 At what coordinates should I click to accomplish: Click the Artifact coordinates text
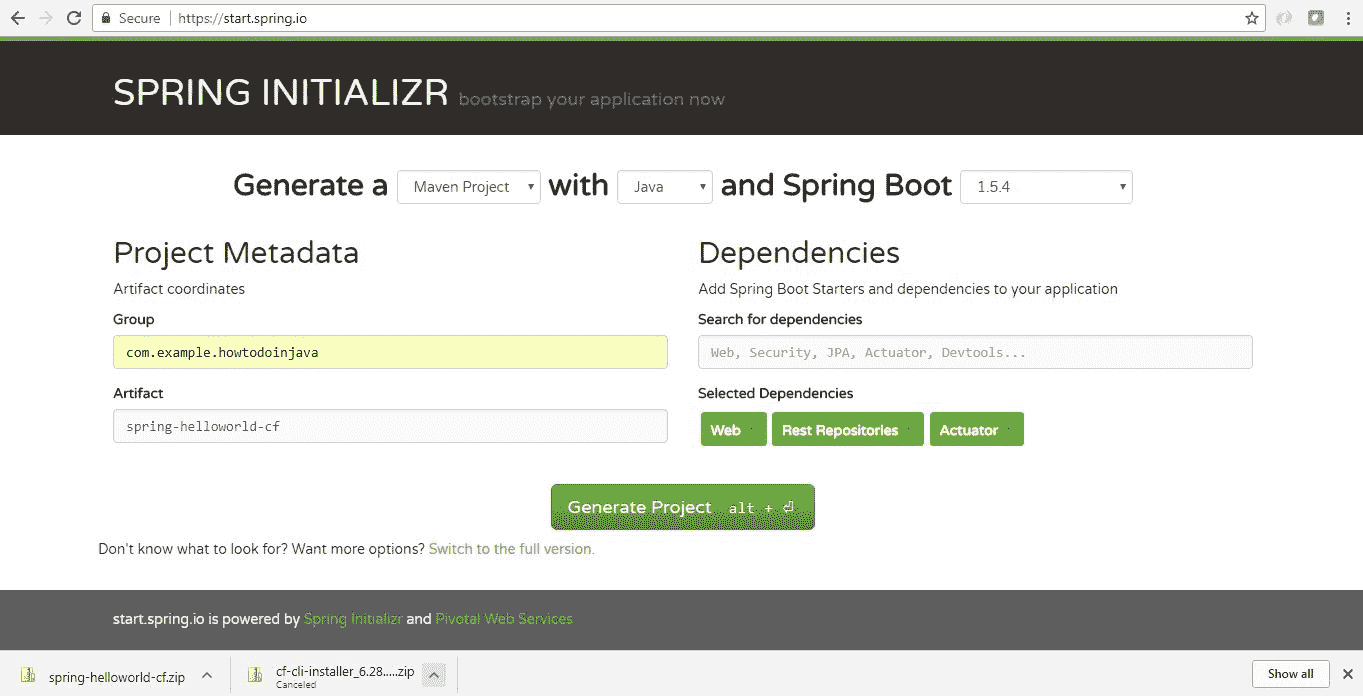point(179,289)
